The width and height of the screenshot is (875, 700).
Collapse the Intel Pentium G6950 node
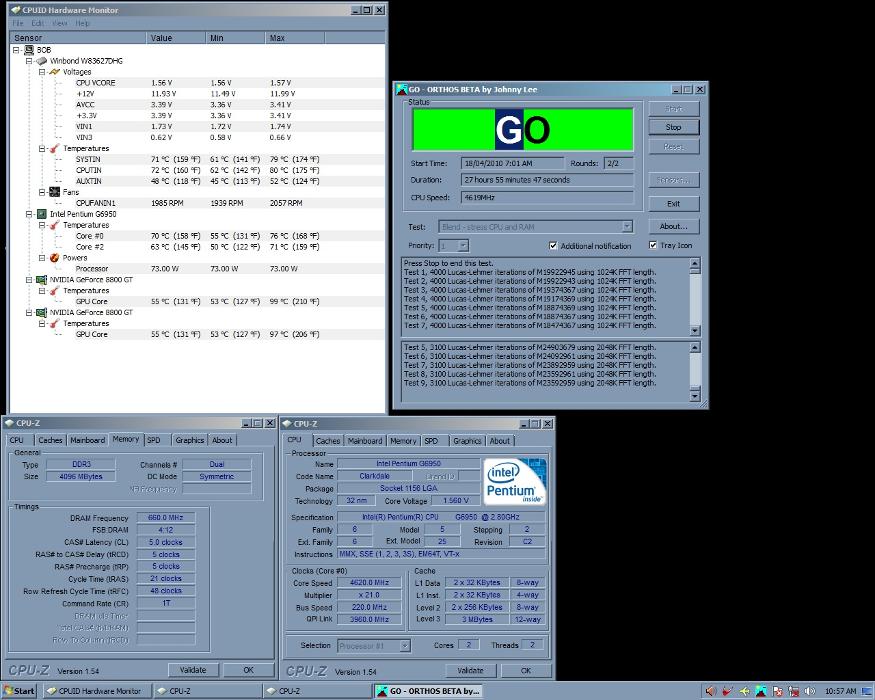[x=29, y=214]
